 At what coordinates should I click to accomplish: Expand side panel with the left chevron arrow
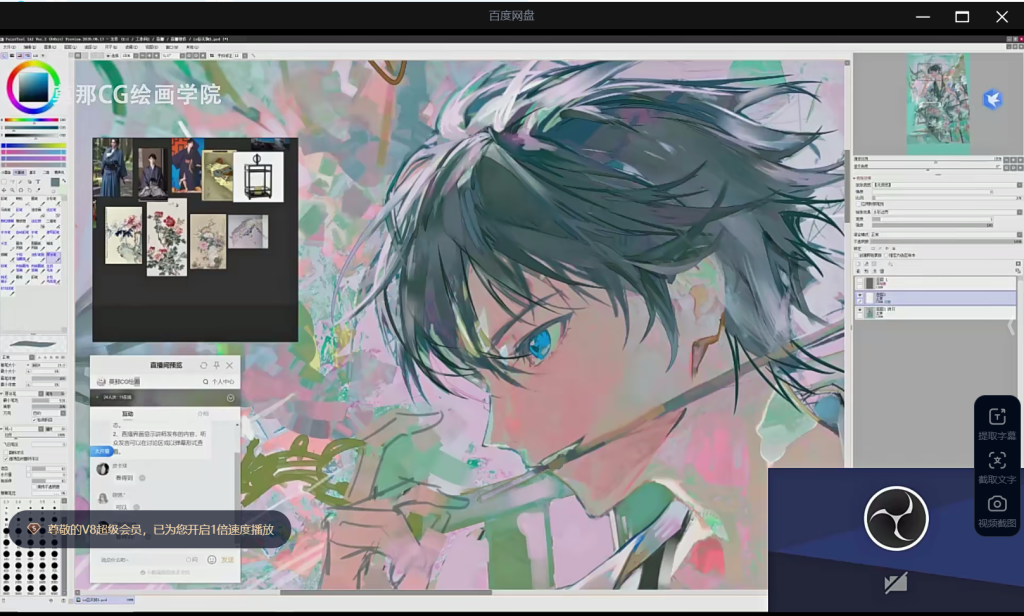click(1011, 327)
